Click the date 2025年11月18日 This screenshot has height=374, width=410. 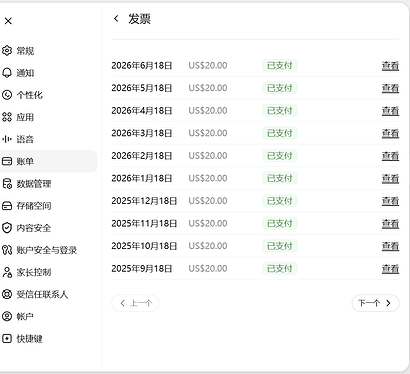click(x=144, y=223)
